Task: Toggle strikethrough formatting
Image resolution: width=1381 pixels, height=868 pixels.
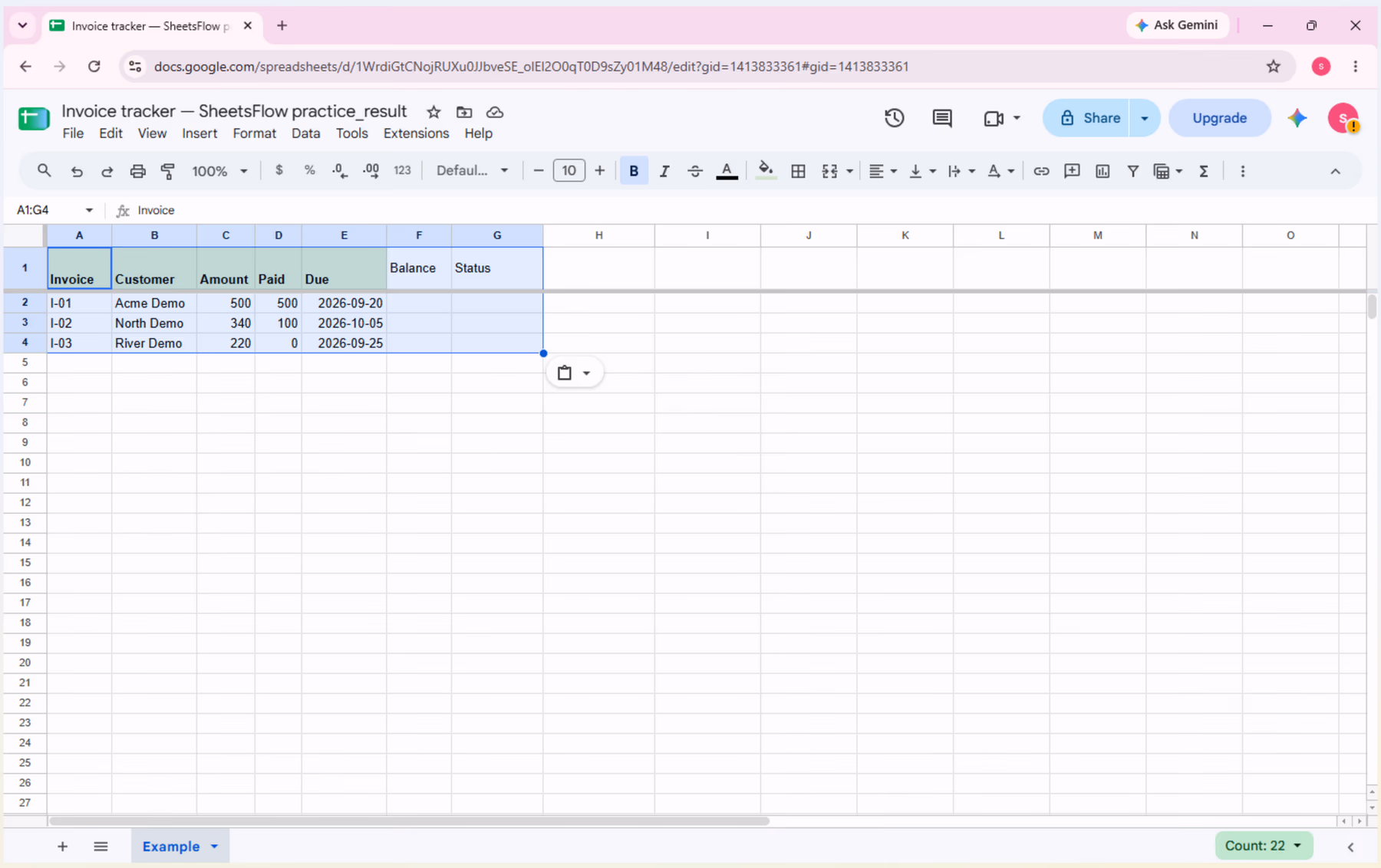Action: click(x=695, y=171)
